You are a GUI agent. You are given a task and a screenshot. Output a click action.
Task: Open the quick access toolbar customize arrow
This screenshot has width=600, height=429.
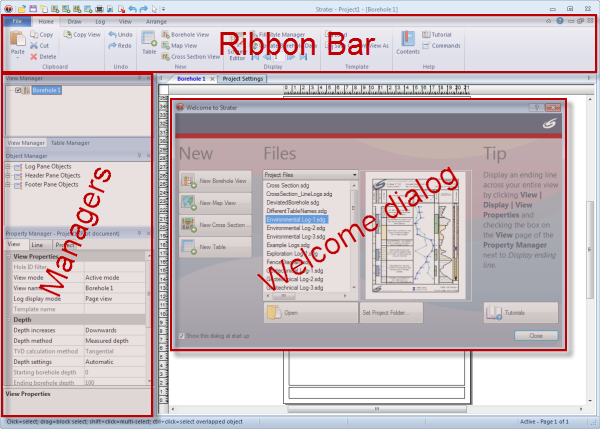coord(163,8)
